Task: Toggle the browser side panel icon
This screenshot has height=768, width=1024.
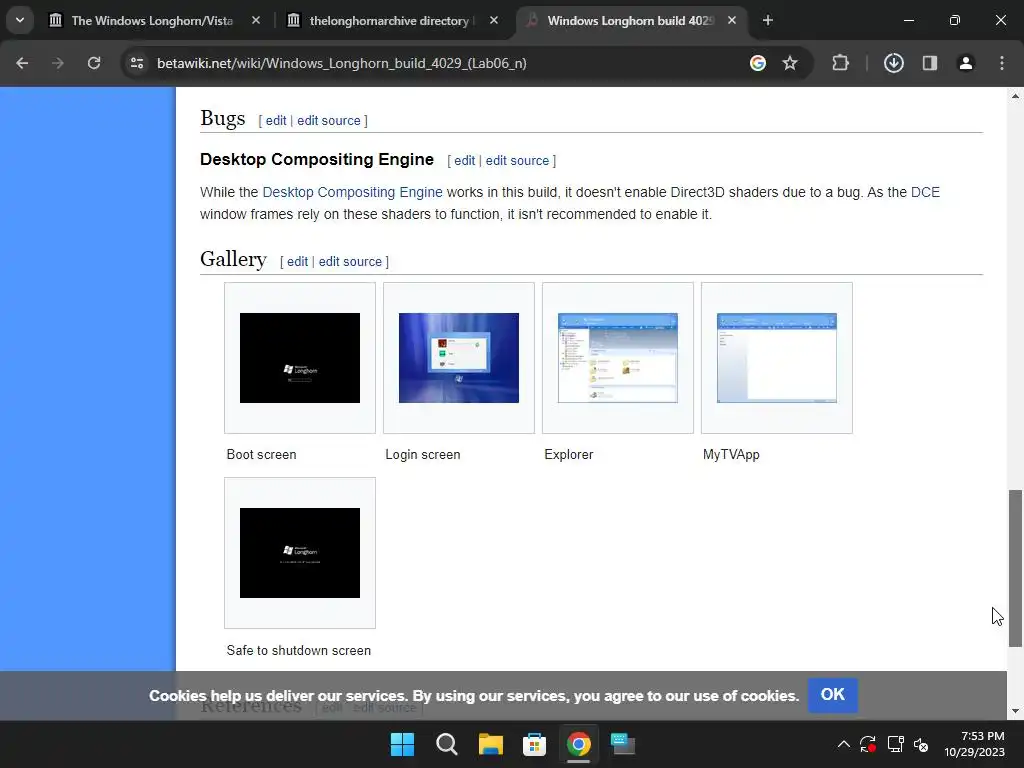Action: (x=930, y=63)
